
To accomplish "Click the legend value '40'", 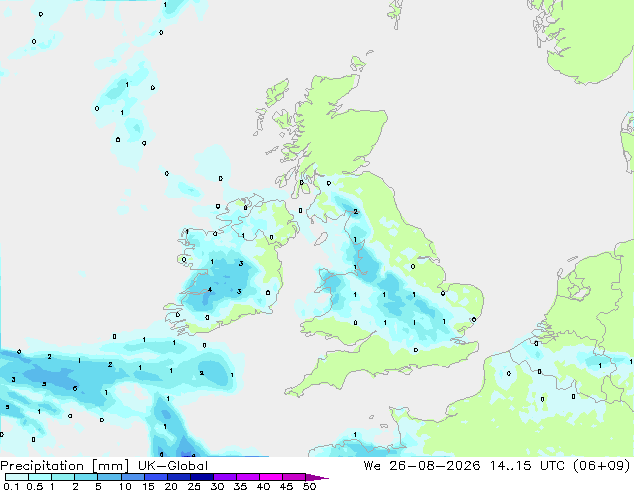I will point(263,486).
